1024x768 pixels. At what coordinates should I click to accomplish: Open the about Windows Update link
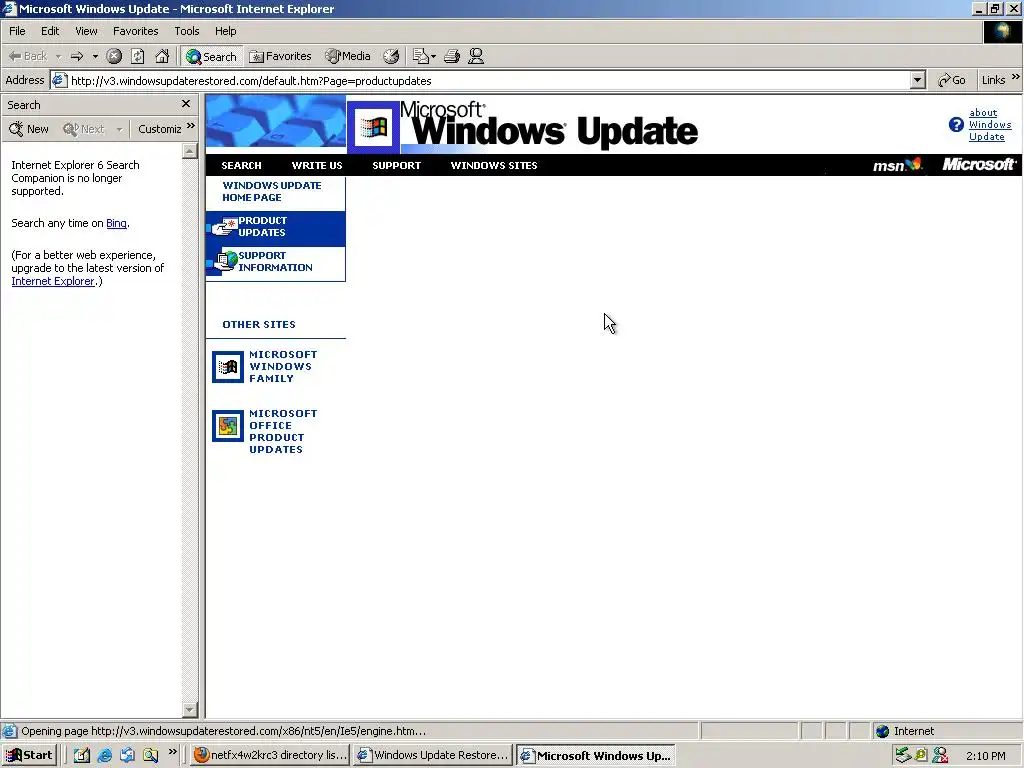tap(989, 125)
